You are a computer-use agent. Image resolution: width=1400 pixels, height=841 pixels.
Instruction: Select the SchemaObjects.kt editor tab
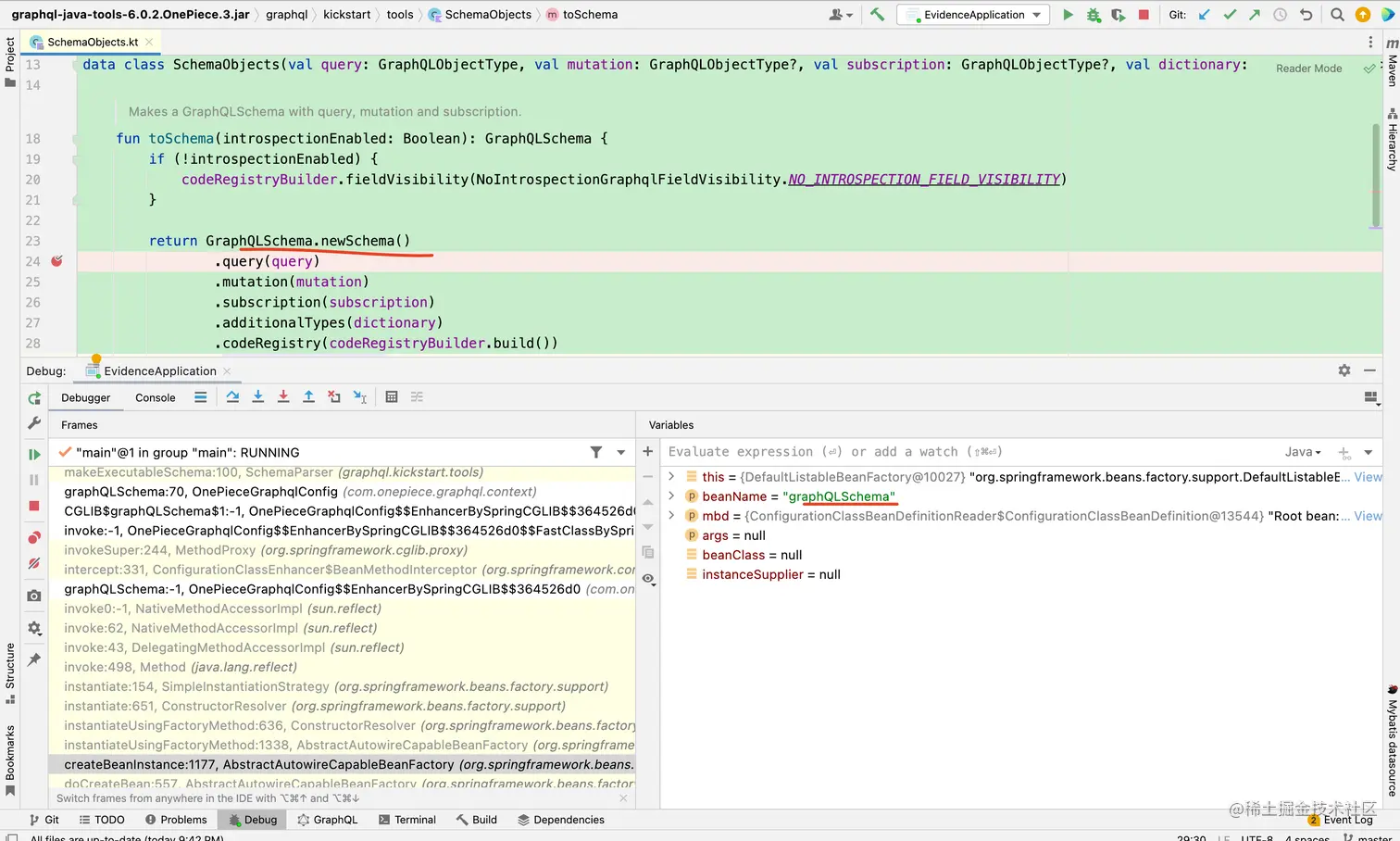(x=93, y=42)
